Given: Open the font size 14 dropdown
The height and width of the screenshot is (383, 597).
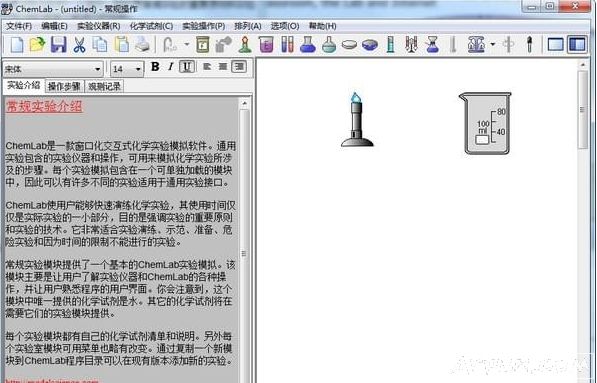Looking at the screenshot, I should coord(127,69).
